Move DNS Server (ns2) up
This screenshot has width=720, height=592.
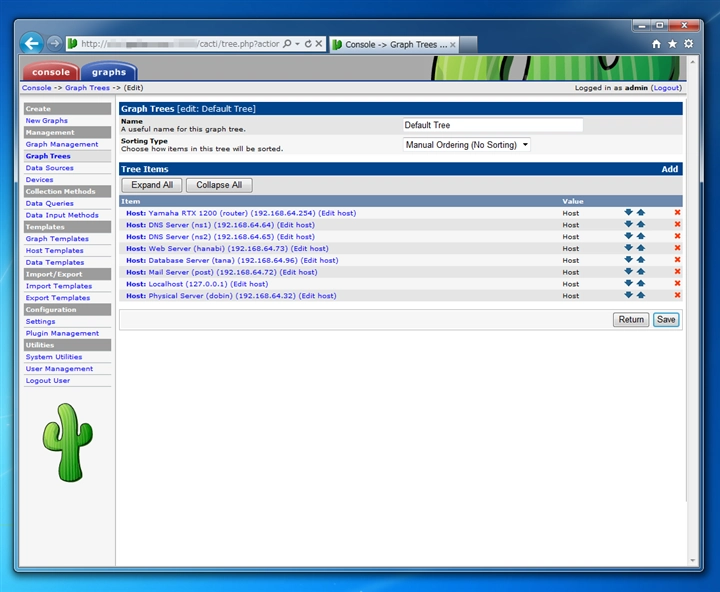[x=641, y=236]
